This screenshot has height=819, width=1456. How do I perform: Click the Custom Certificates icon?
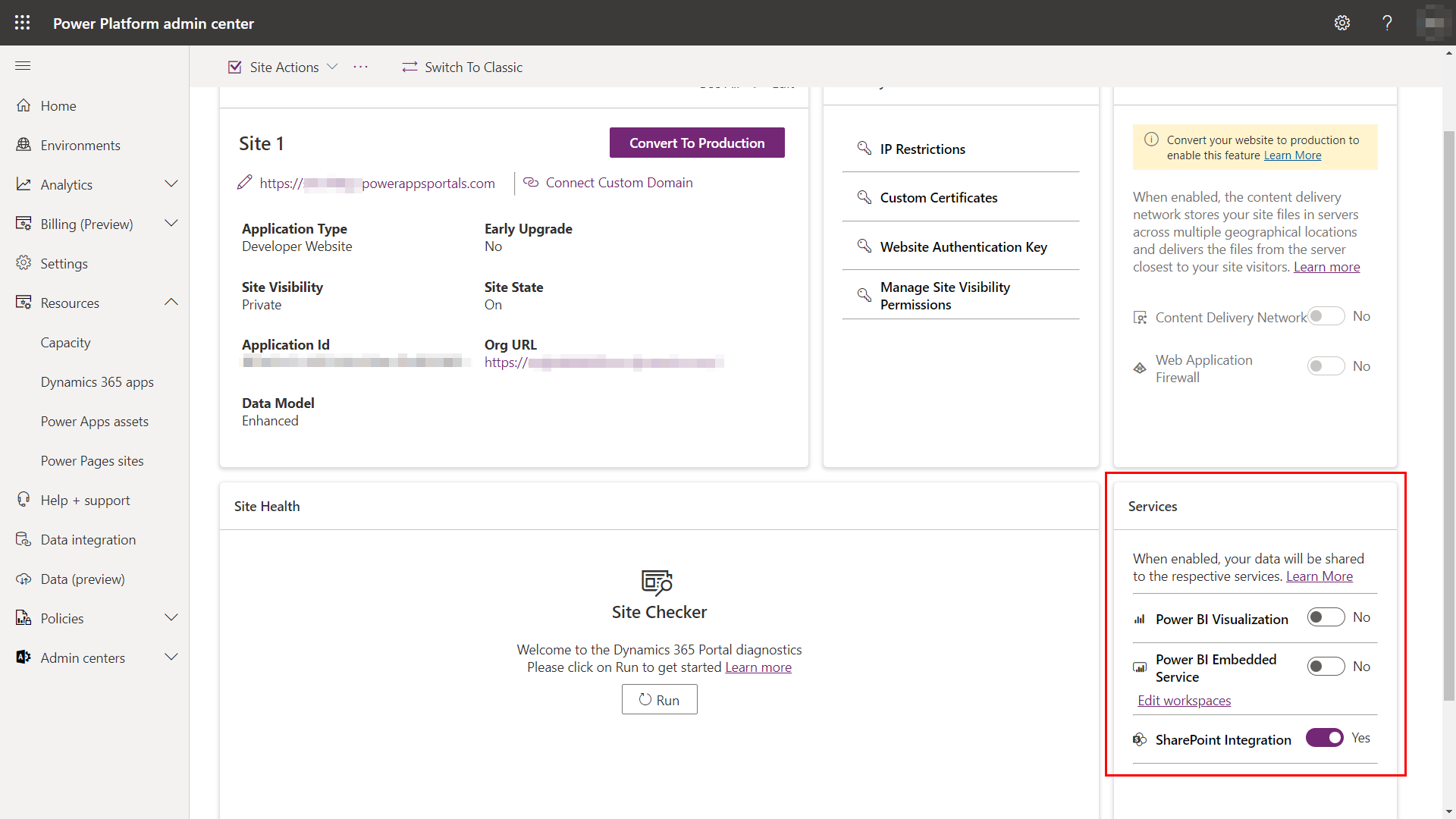[862, 197]
